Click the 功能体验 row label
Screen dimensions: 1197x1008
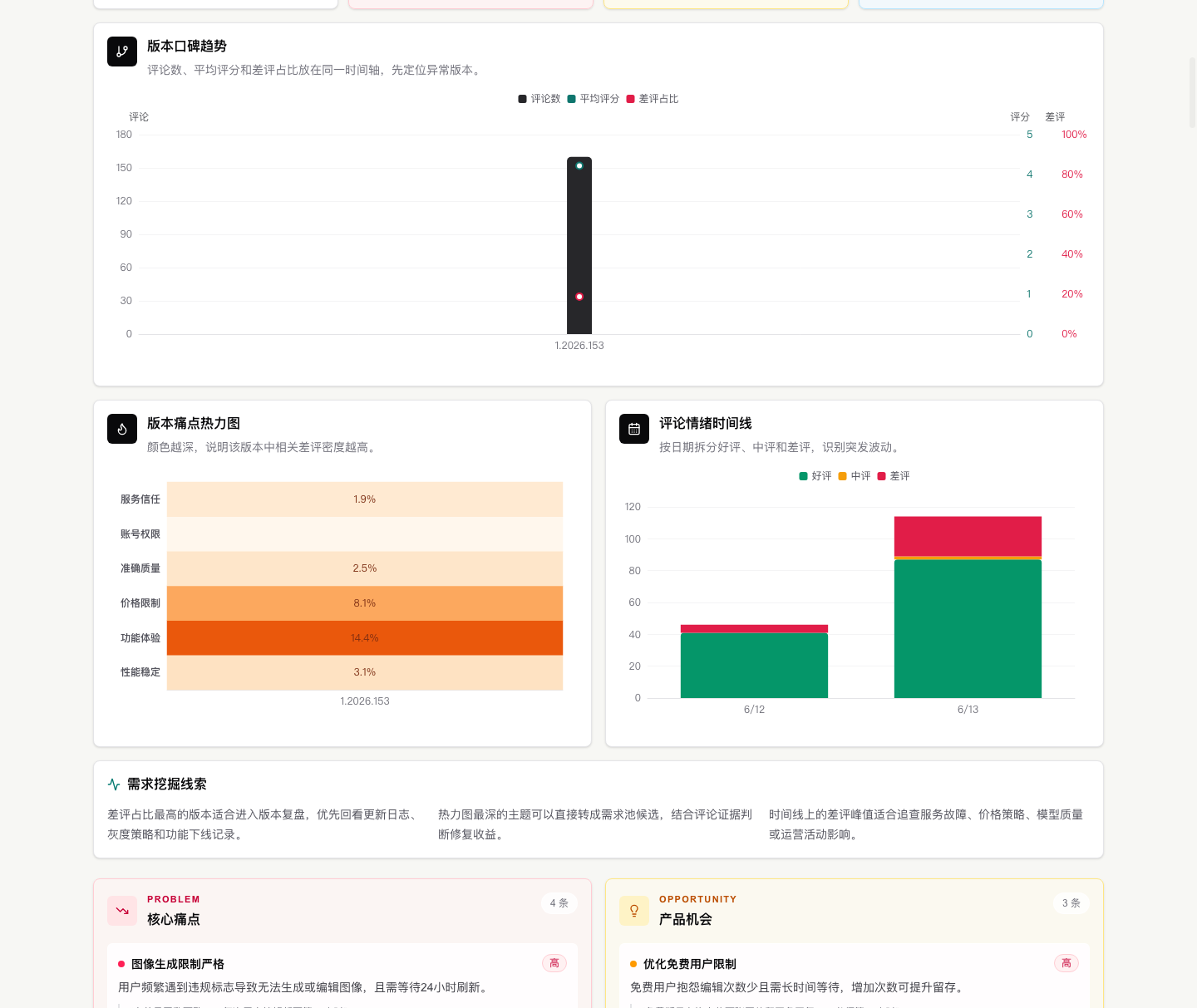click(x=140, y=638)
